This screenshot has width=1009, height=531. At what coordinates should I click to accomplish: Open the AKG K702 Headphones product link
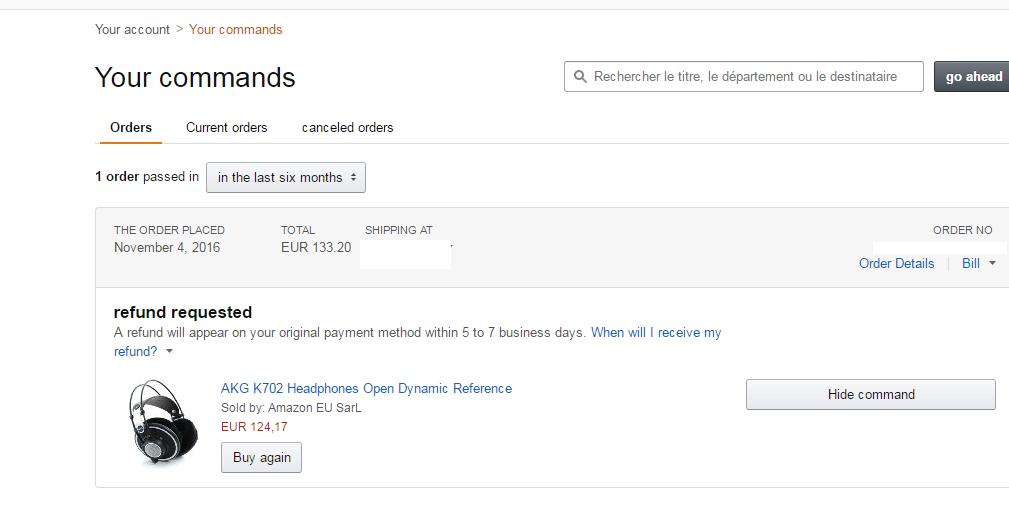click(x=366, y=388)
